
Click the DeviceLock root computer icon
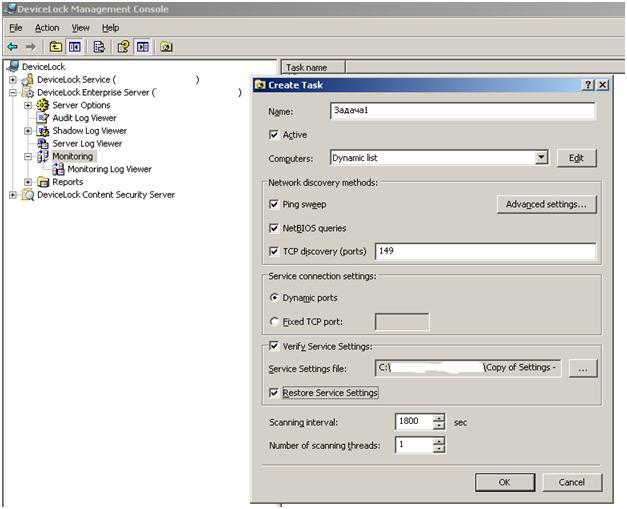click(x=14, y=66)
